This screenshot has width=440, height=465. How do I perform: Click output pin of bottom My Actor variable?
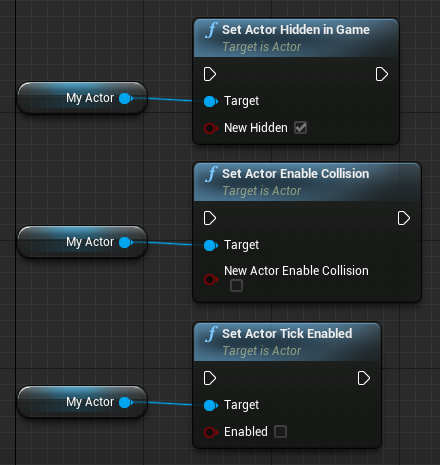point(126,402)
